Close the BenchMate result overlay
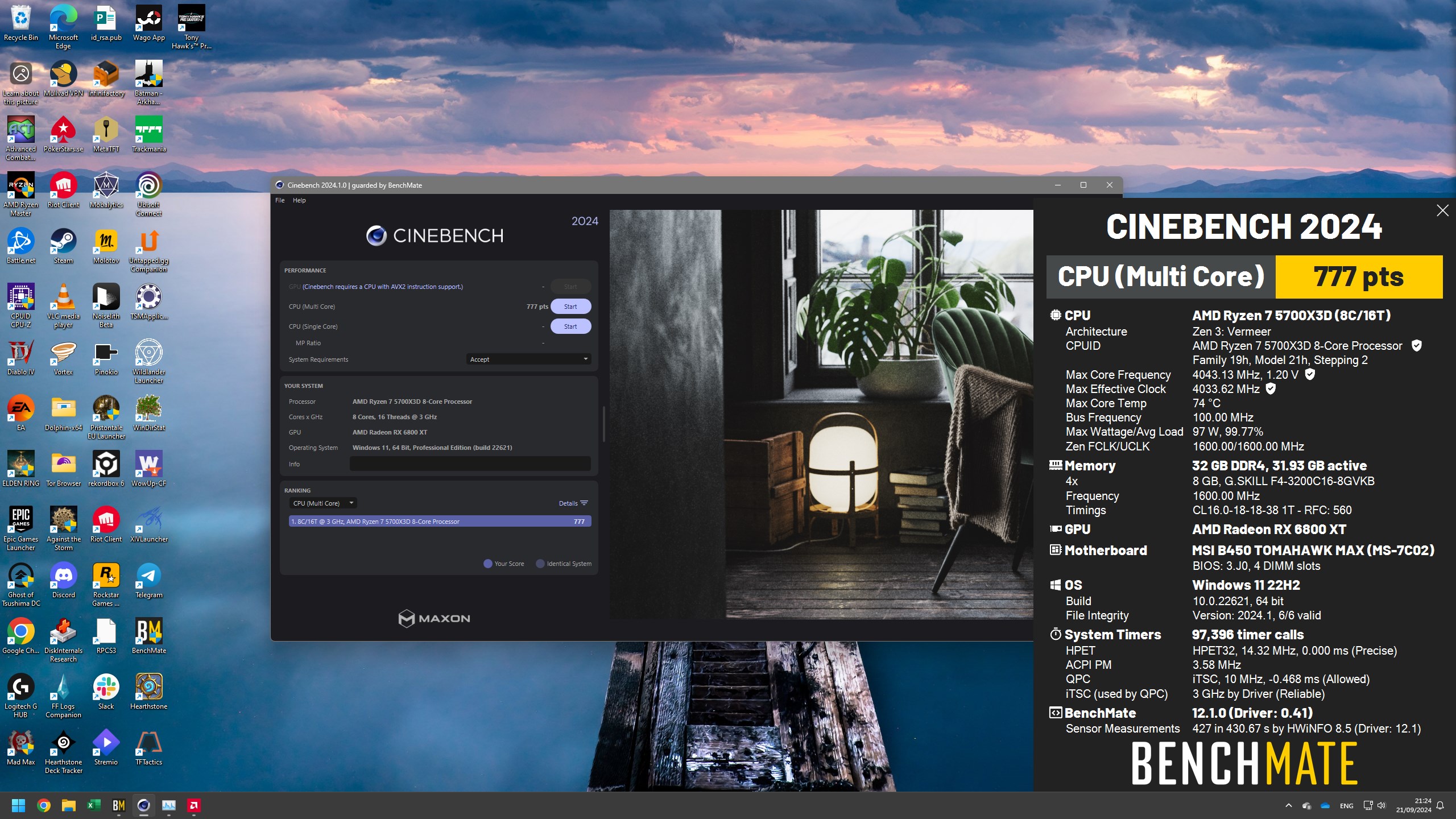1456x819 pixels. (x=1442, y=210)
